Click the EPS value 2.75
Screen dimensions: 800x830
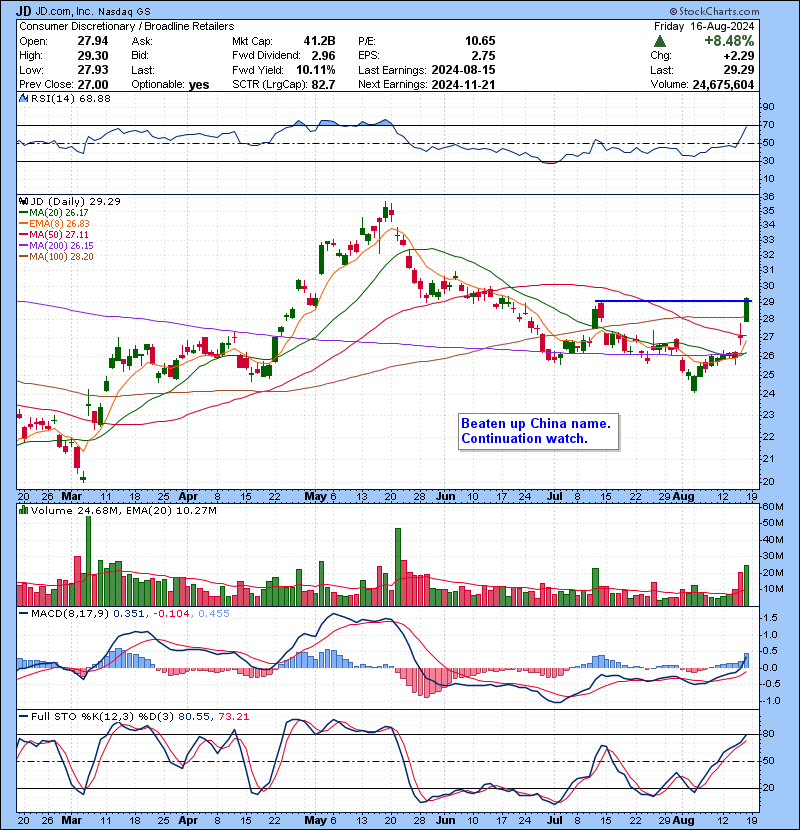click(x=483, y=56)
